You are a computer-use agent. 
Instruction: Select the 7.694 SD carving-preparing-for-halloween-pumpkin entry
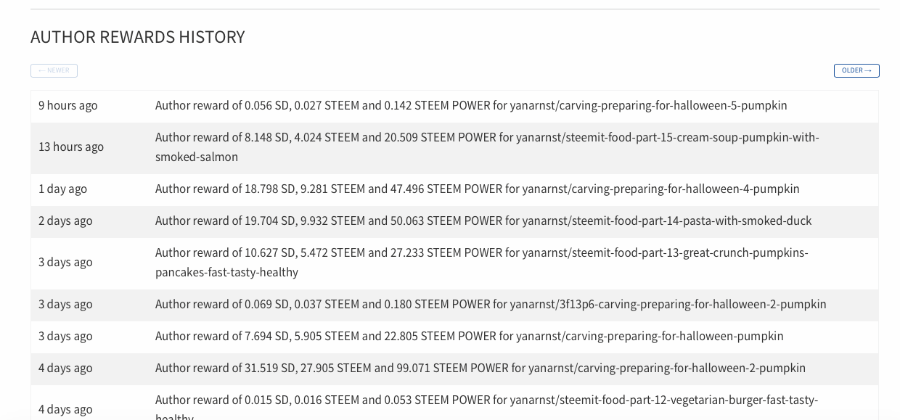[x=469, y=336]
